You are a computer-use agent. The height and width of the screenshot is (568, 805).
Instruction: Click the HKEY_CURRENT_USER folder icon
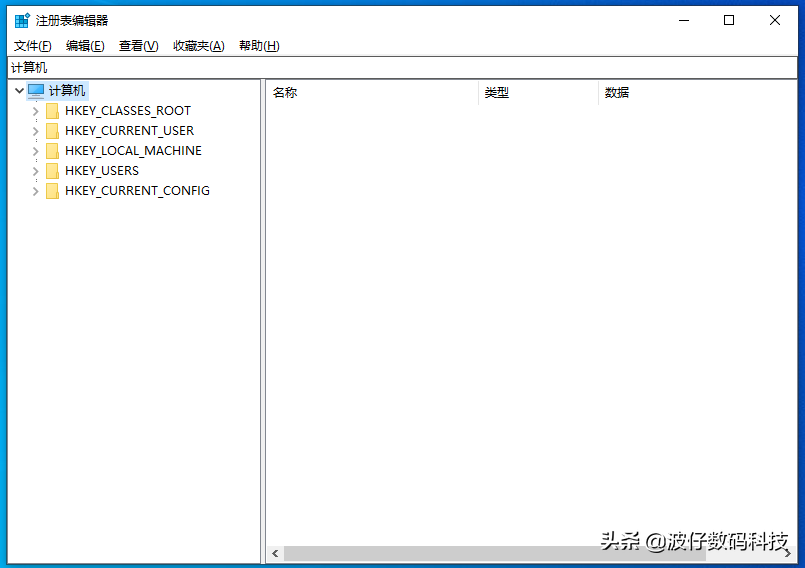point(52,131)
